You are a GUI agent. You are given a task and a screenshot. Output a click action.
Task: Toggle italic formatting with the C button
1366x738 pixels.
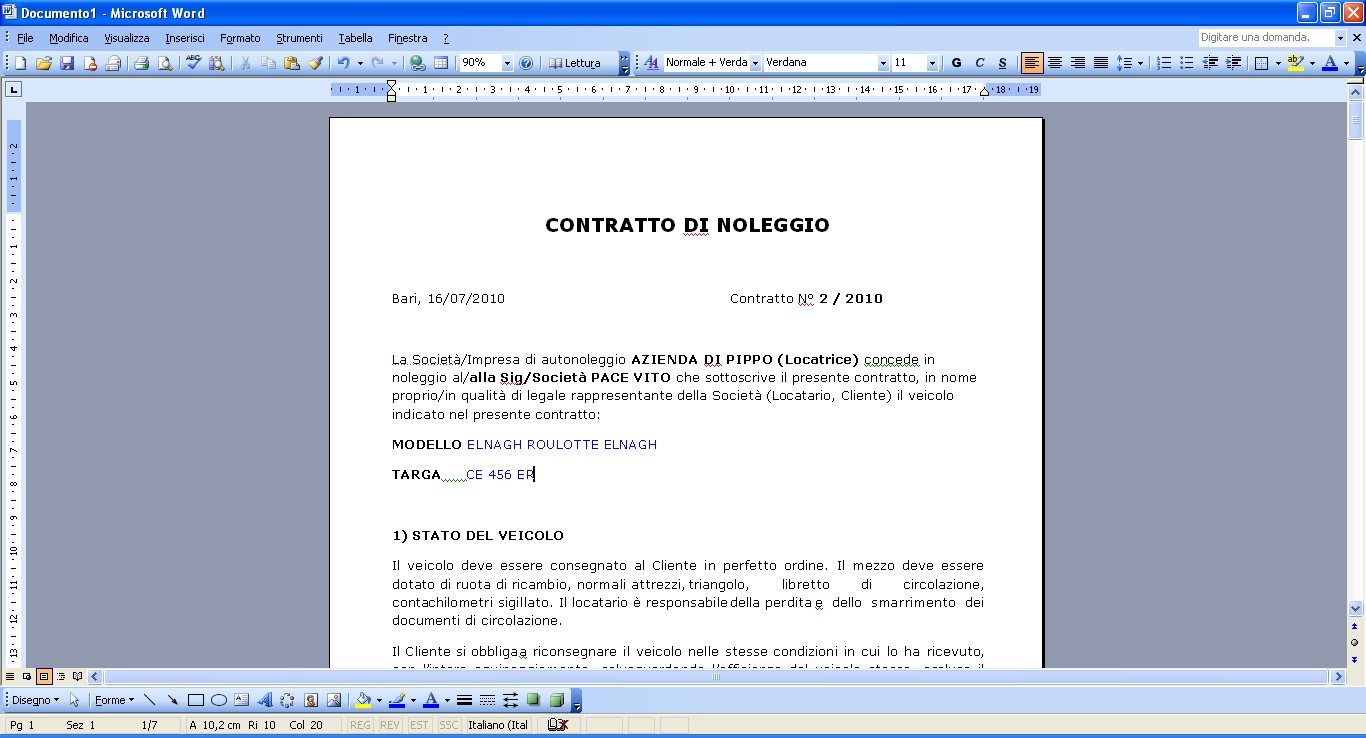point(979,63)
